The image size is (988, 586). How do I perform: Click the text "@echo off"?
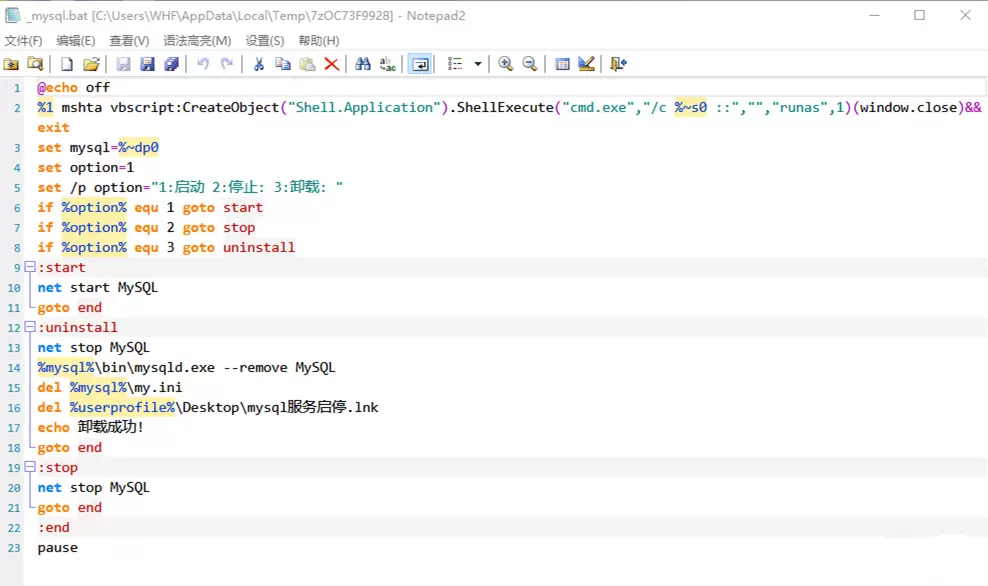tap(74, 88)
